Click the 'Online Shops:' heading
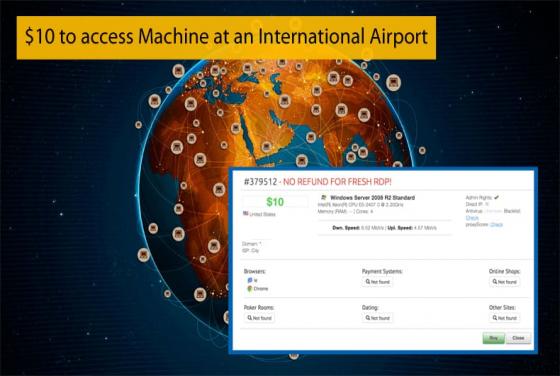Screen dimensions: 560x376 [504, 271]
